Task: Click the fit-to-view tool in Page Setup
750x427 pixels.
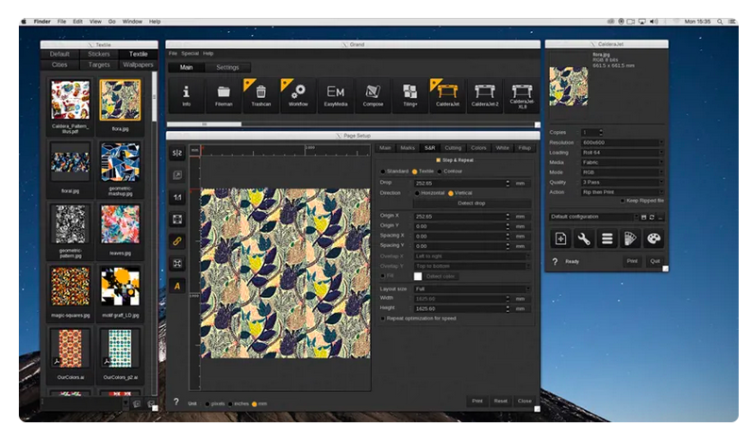Action: 177,219
